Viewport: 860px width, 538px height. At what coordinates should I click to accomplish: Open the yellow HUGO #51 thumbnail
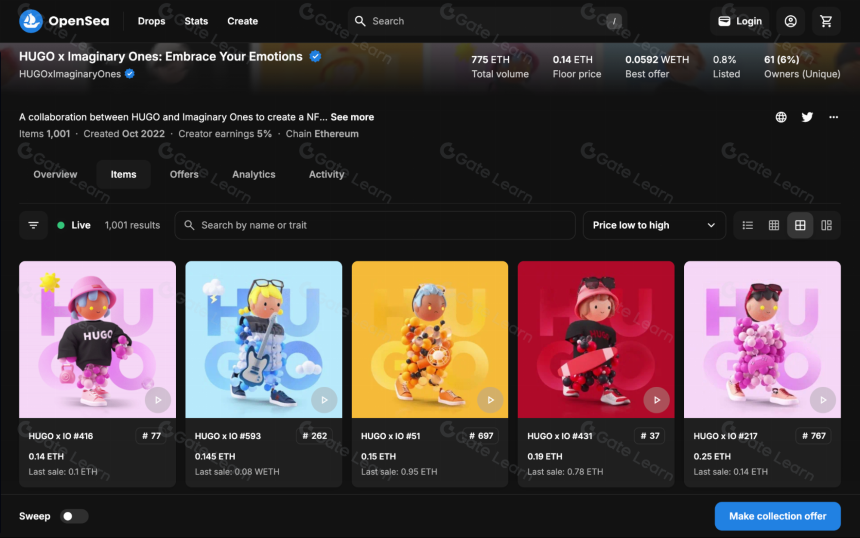[x=430, y=339]
